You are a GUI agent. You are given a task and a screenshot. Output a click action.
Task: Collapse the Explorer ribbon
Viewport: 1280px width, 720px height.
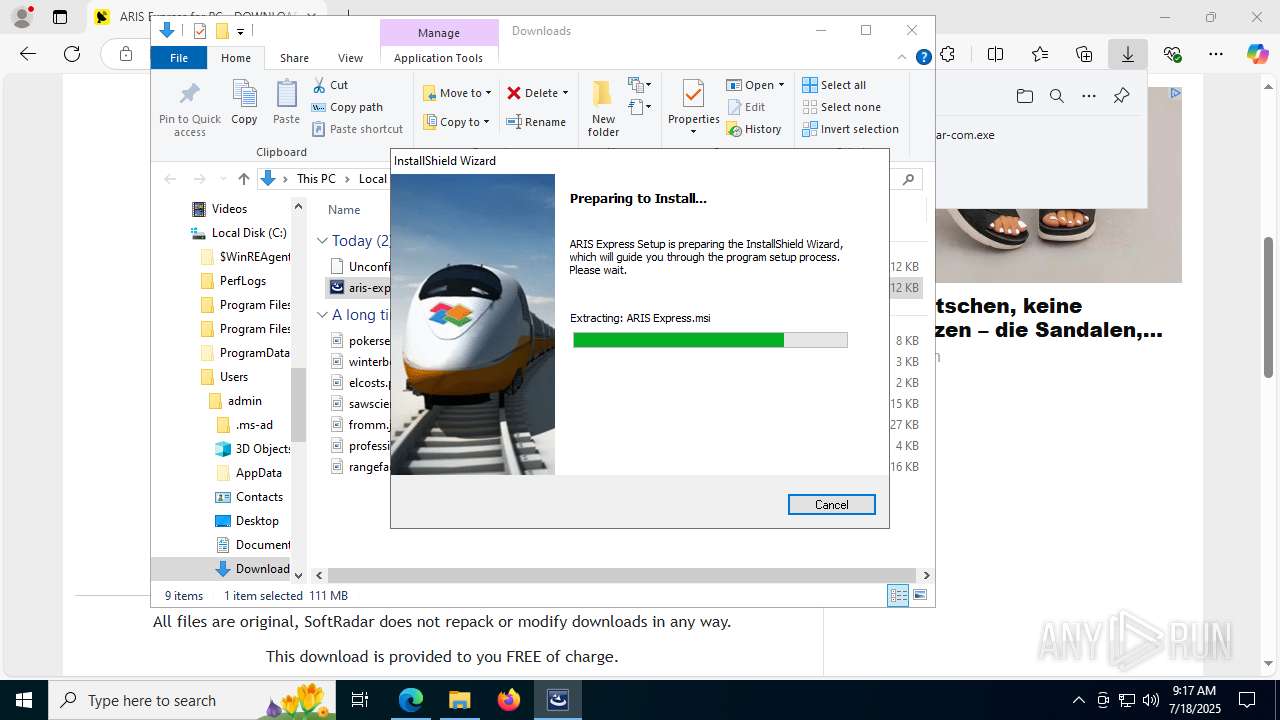coord(903,57)
